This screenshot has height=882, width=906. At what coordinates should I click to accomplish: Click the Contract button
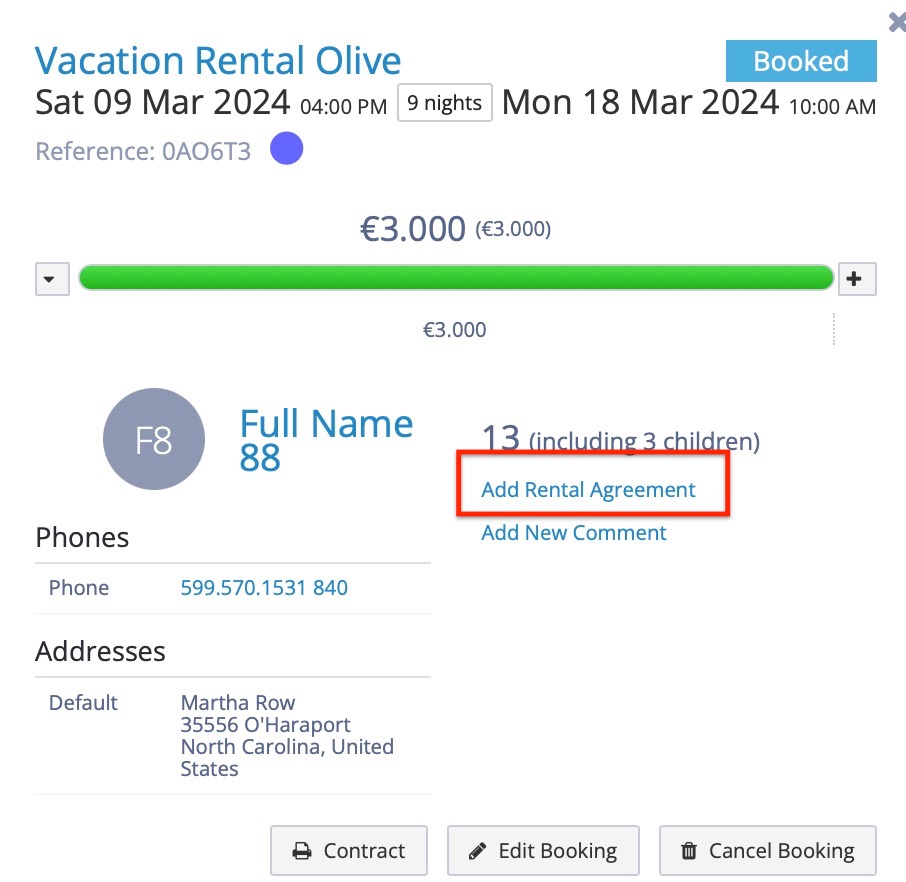(349, 851)
